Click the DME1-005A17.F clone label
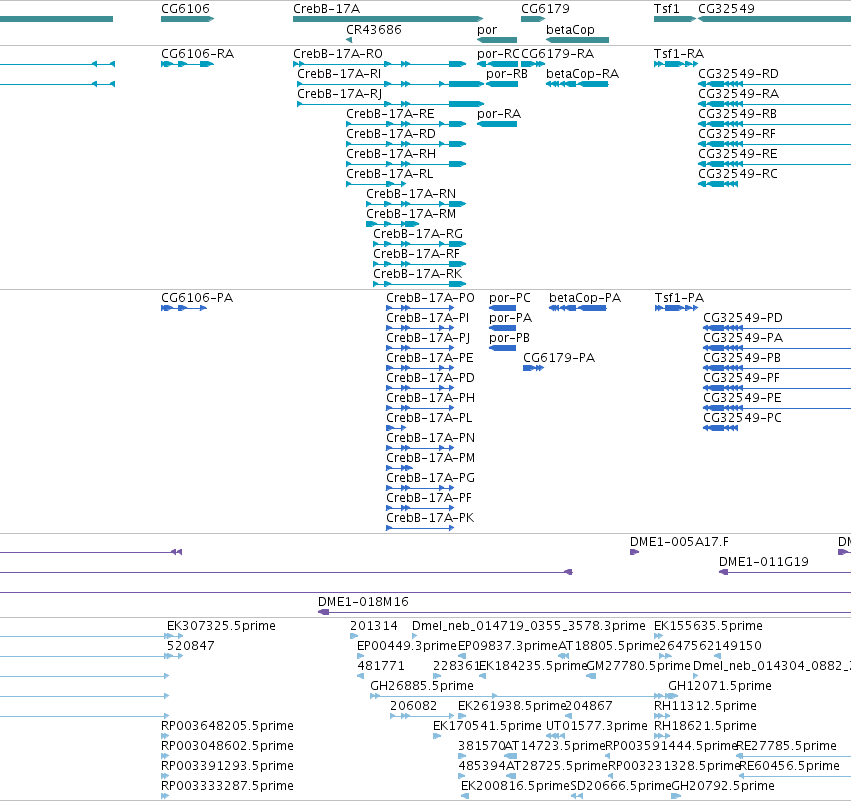851x801 pixels. pos(679,542)
